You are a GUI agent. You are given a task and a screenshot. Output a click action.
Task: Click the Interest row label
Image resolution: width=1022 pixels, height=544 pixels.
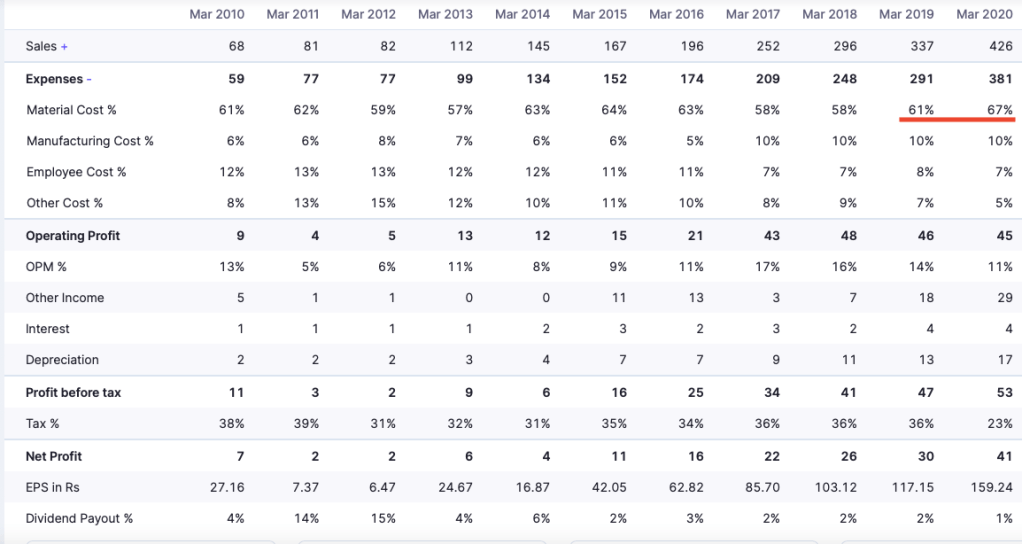click(x=48, y=329)
